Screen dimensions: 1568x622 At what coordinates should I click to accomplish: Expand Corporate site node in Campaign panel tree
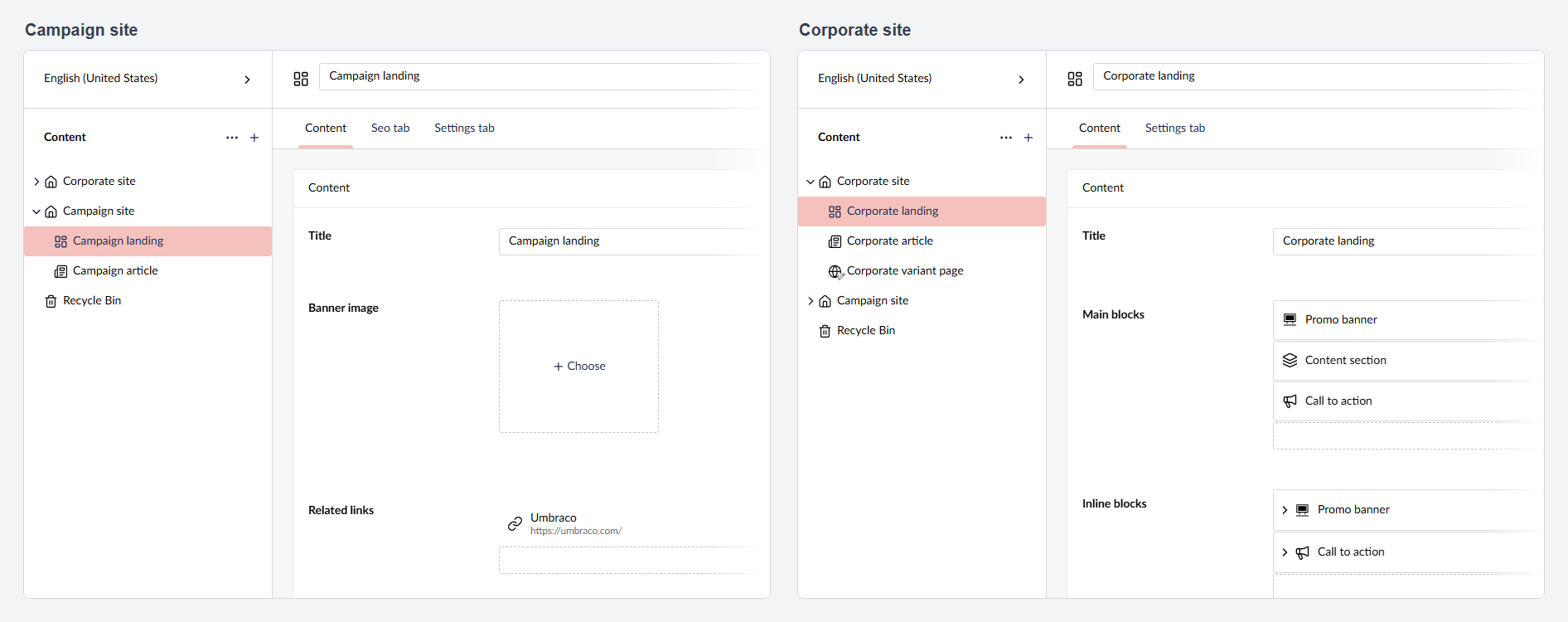click(x=36, y=182)
